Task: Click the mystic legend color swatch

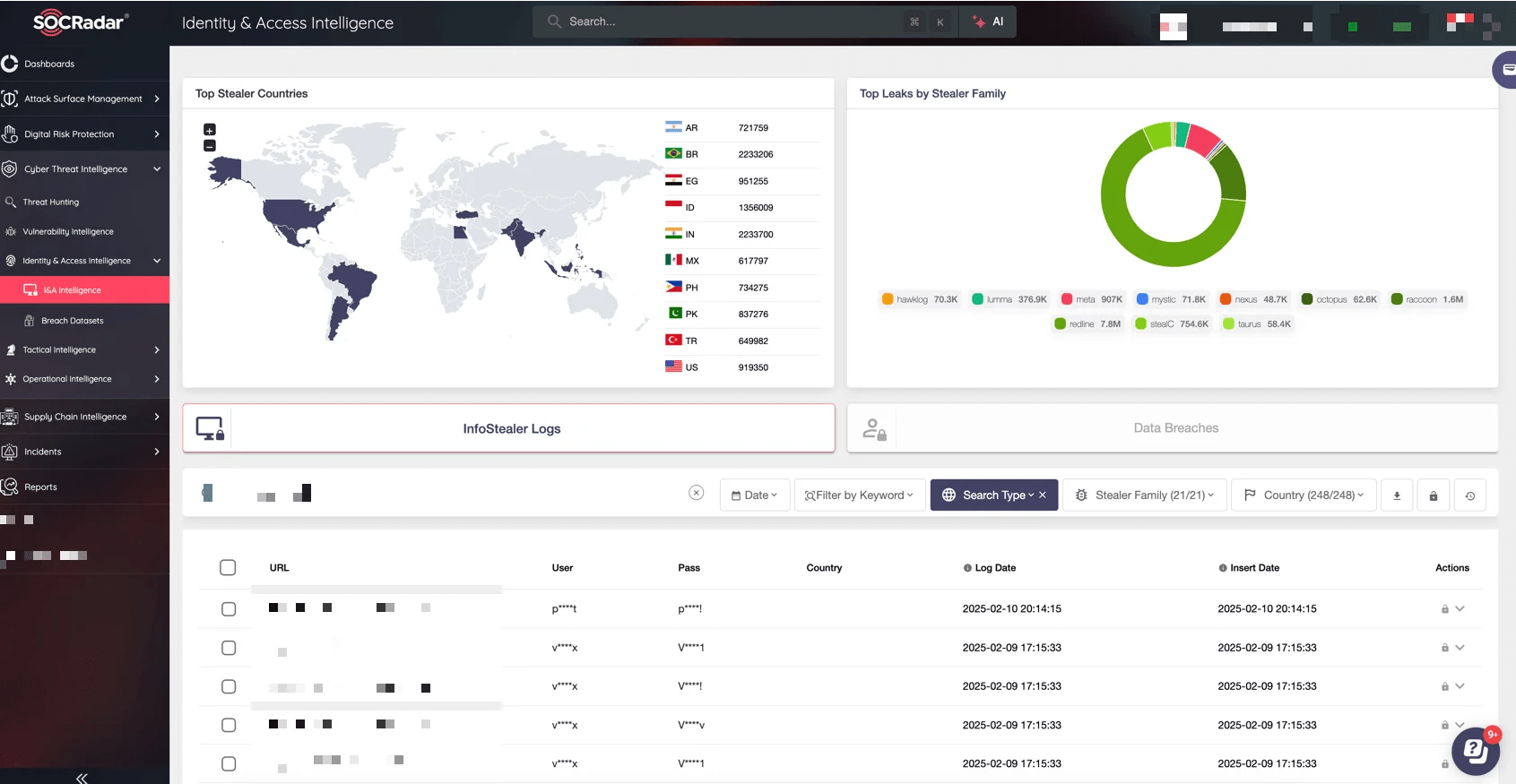Action: point(1142,299)
